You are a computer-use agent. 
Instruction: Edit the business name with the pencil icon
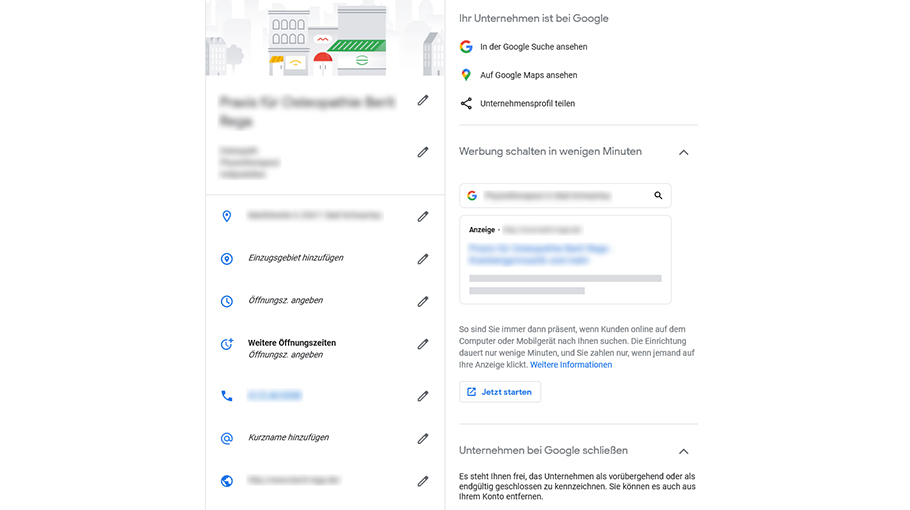pos(423,100)
